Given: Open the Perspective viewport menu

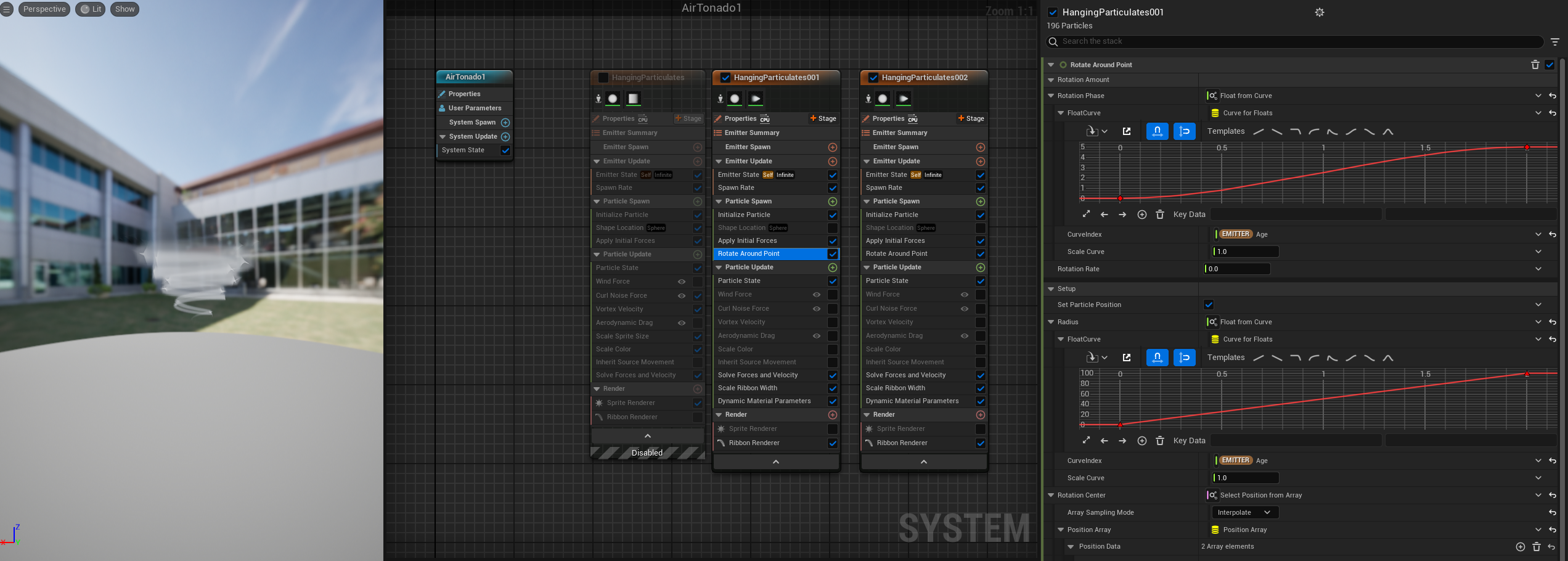Looking at the screenshot, I should pos(44,9).
